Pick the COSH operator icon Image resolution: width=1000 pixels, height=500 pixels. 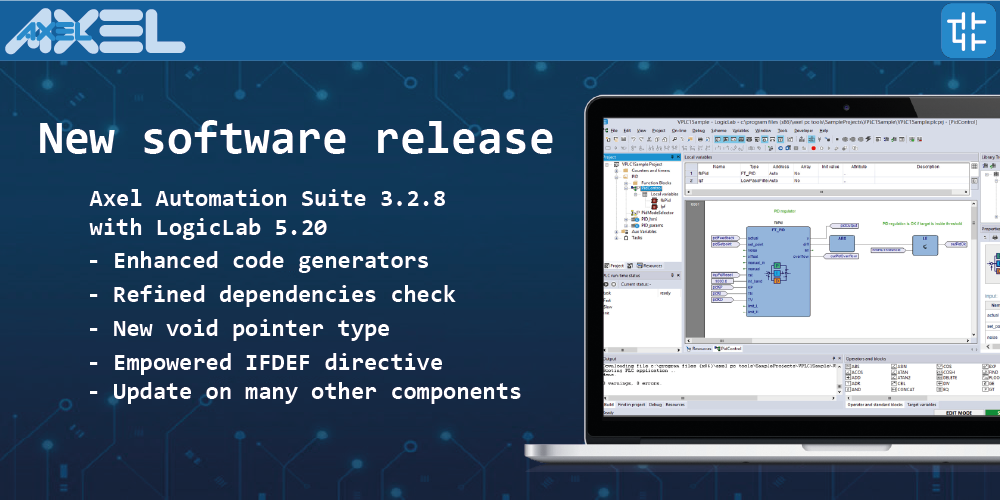(x=939, y=372)
